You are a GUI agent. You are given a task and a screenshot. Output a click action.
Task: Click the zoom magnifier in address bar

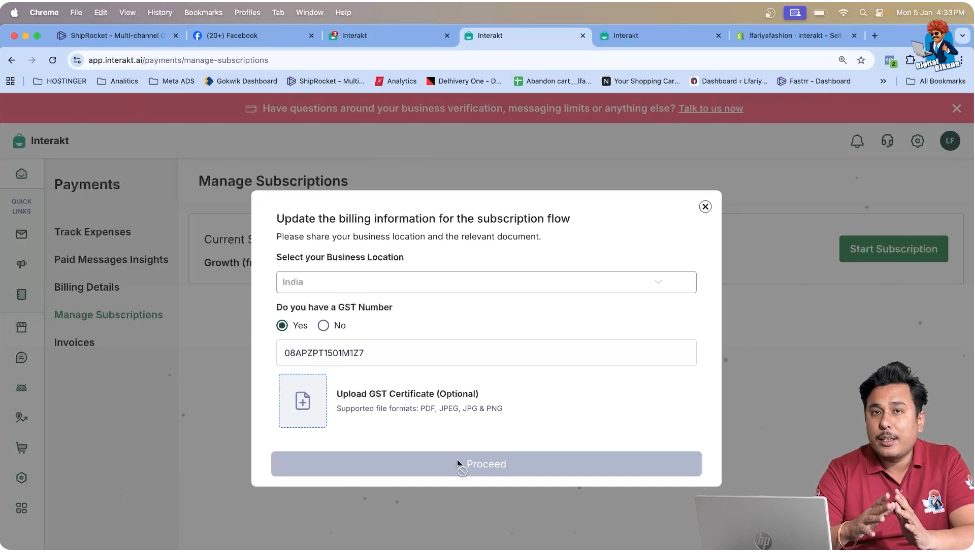(x=843, y=60)
